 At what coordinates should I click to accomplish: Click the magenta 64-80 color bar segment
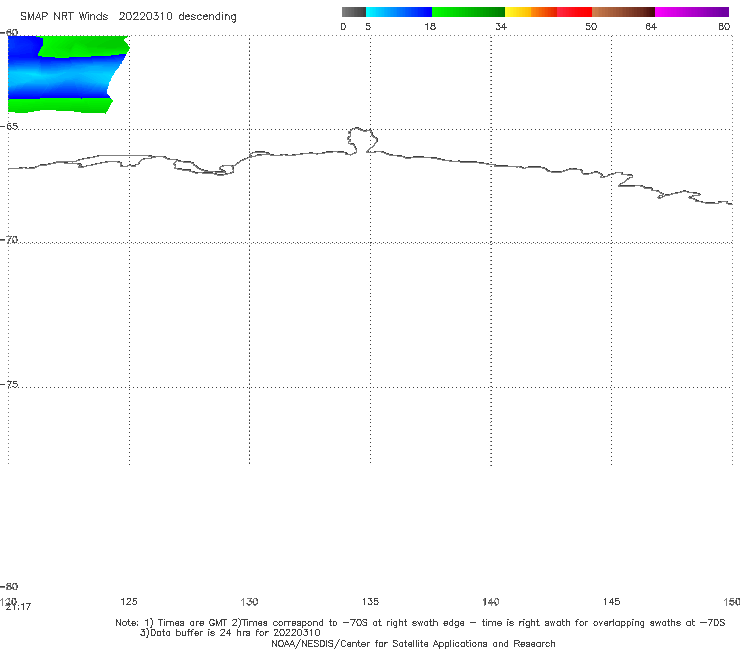[692, 12]
